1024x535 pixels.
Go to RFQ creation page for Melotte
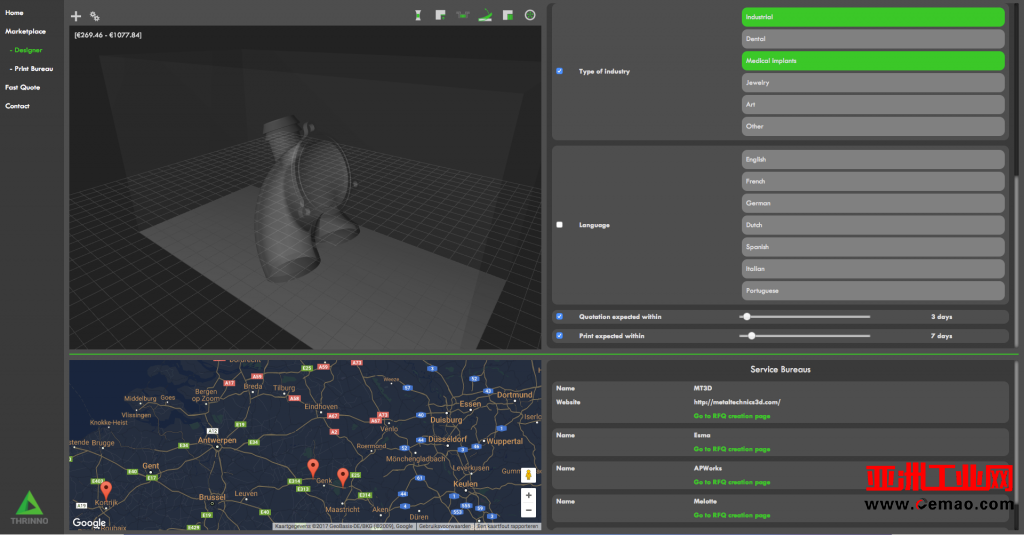tap(731, 515)
